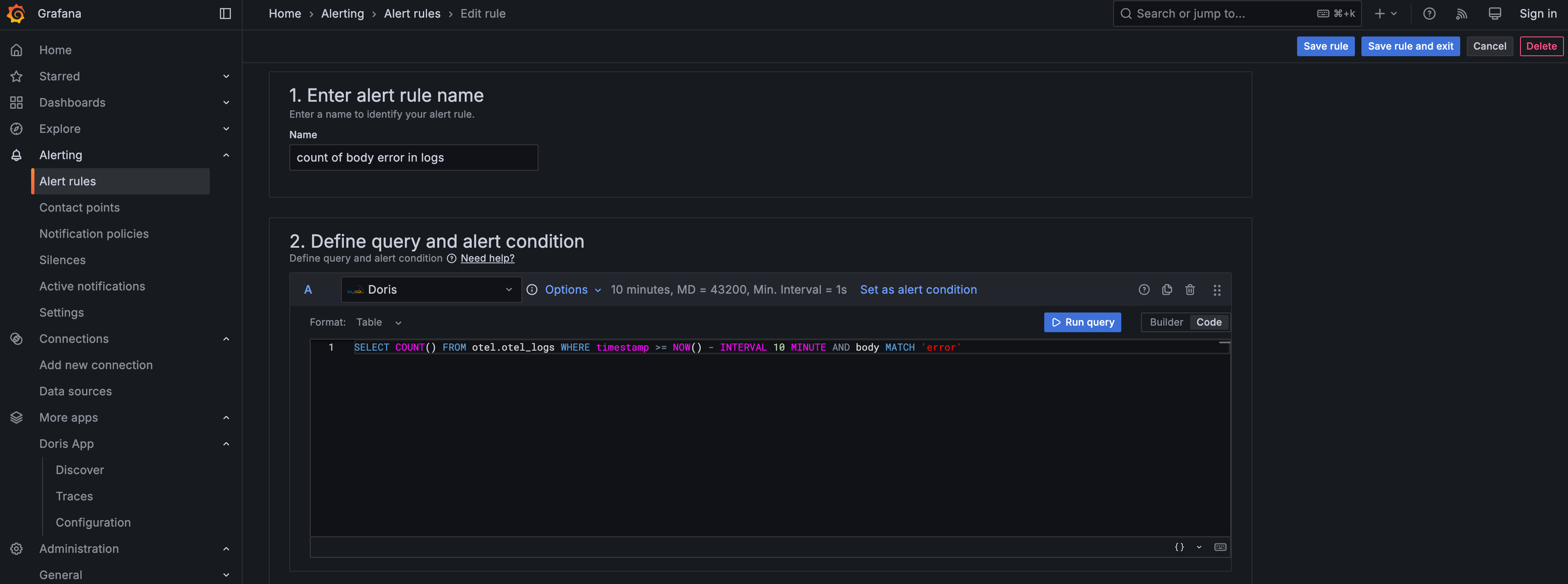
Task: Delete query A with the trash icon
Action: (1190, 289)
